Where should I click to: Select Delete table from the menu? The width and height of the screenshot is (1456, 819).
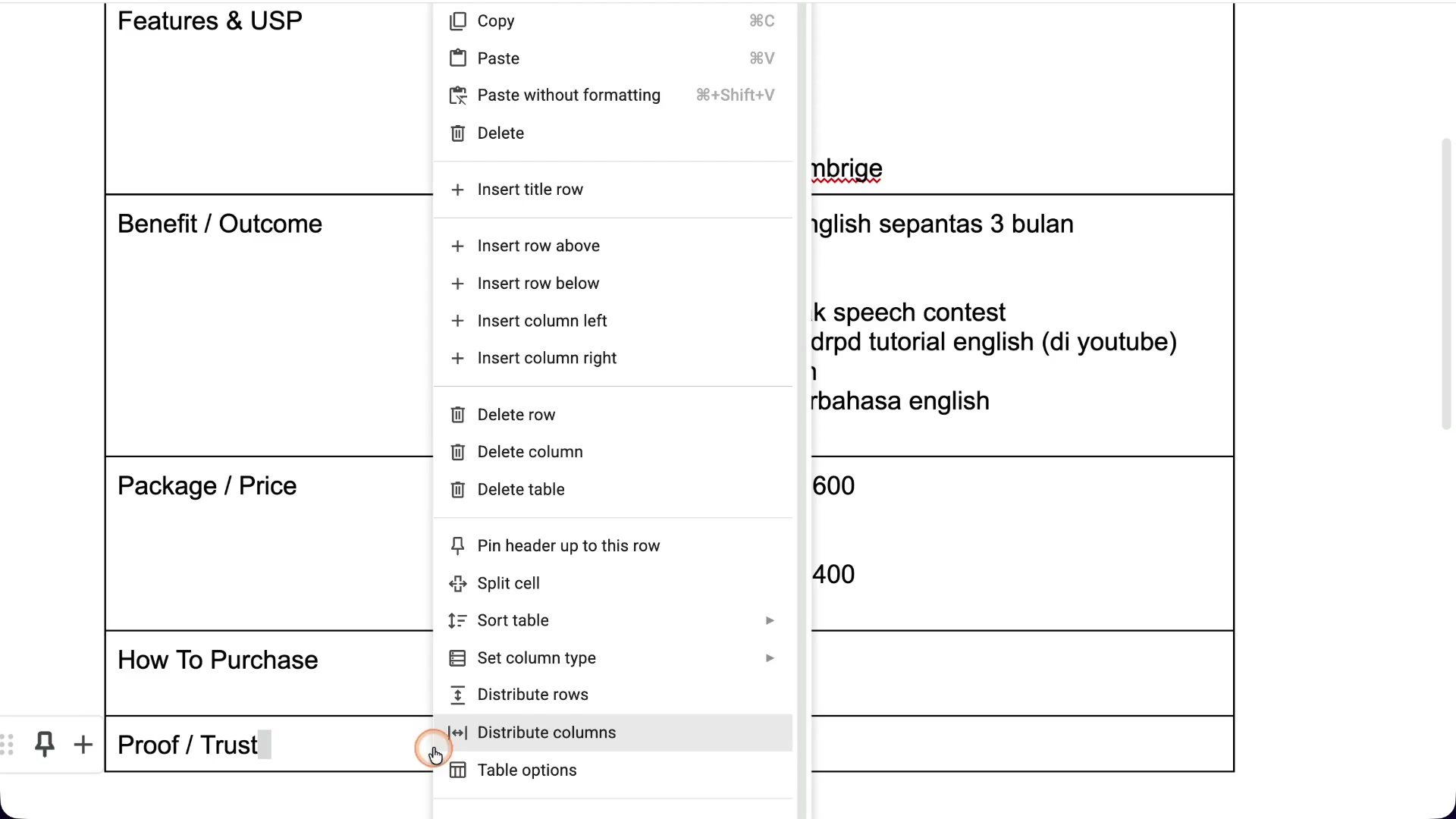tap(613, 490)
